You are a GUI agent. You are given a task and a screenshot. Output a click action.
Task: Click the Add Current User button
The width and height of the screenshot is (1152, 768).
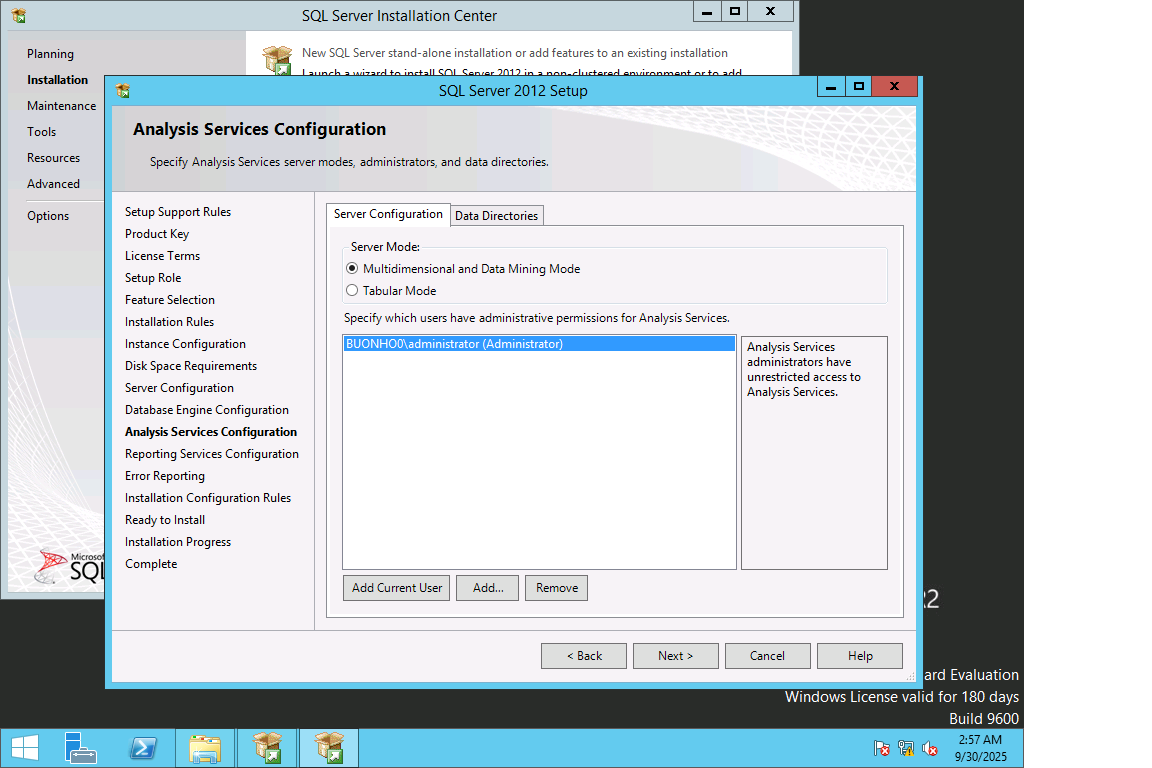pos(397,588)
